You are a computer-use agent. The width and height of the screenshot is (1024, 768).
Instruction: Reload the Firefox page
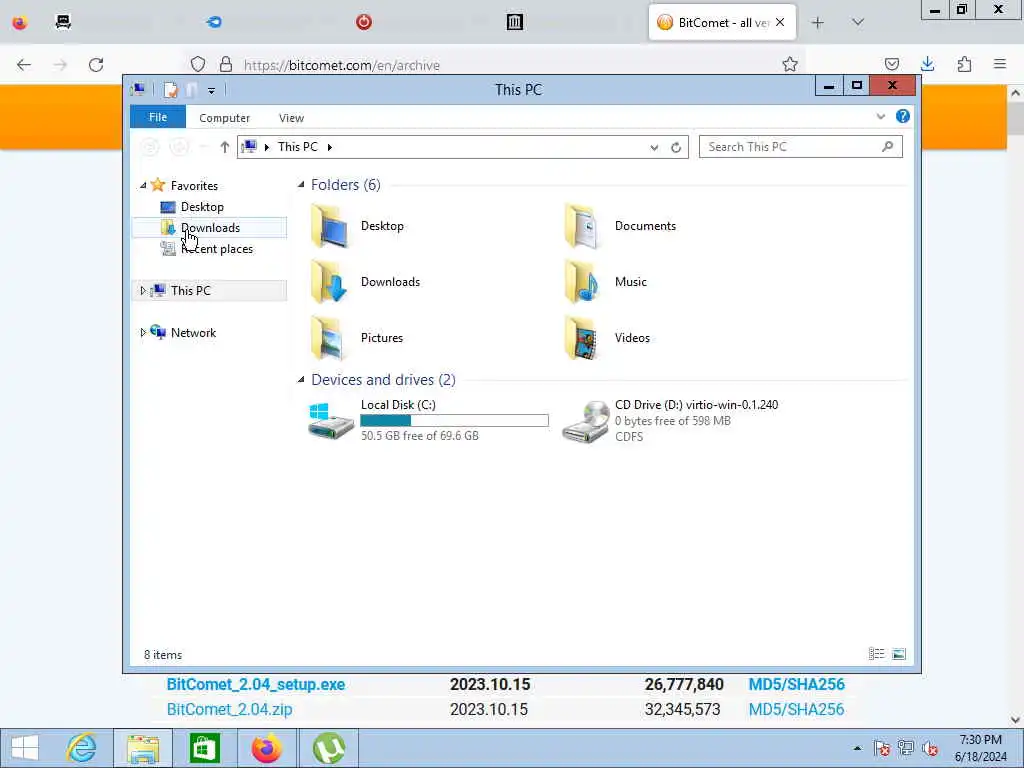tap(96, 65)
